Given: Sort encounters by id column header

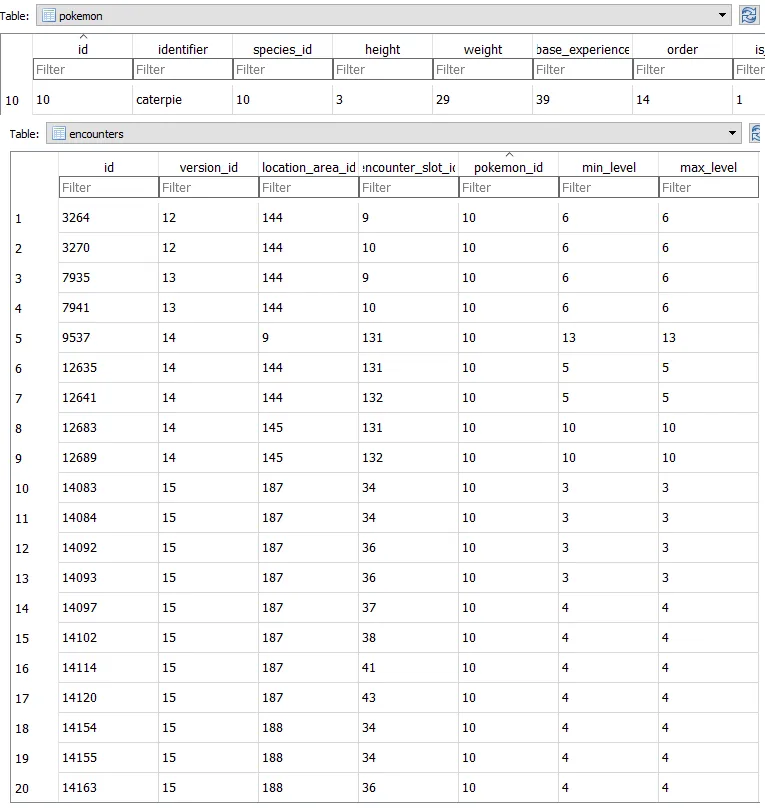Looking at the screenshot, I should [x=109, y=167].
